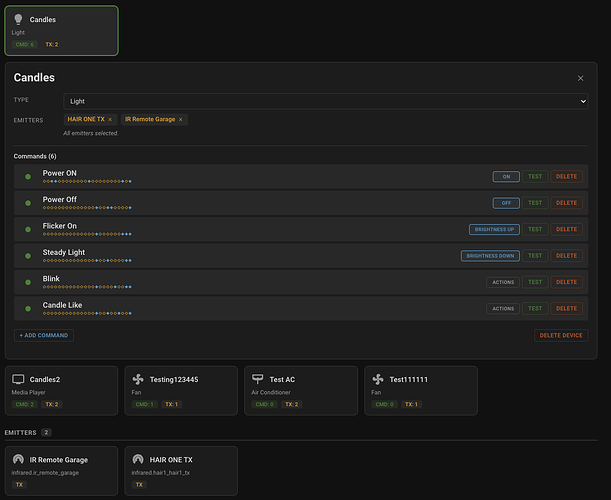Open ACTIONS for the Blink command
611x500 pixels.
(x=503, y=282)
